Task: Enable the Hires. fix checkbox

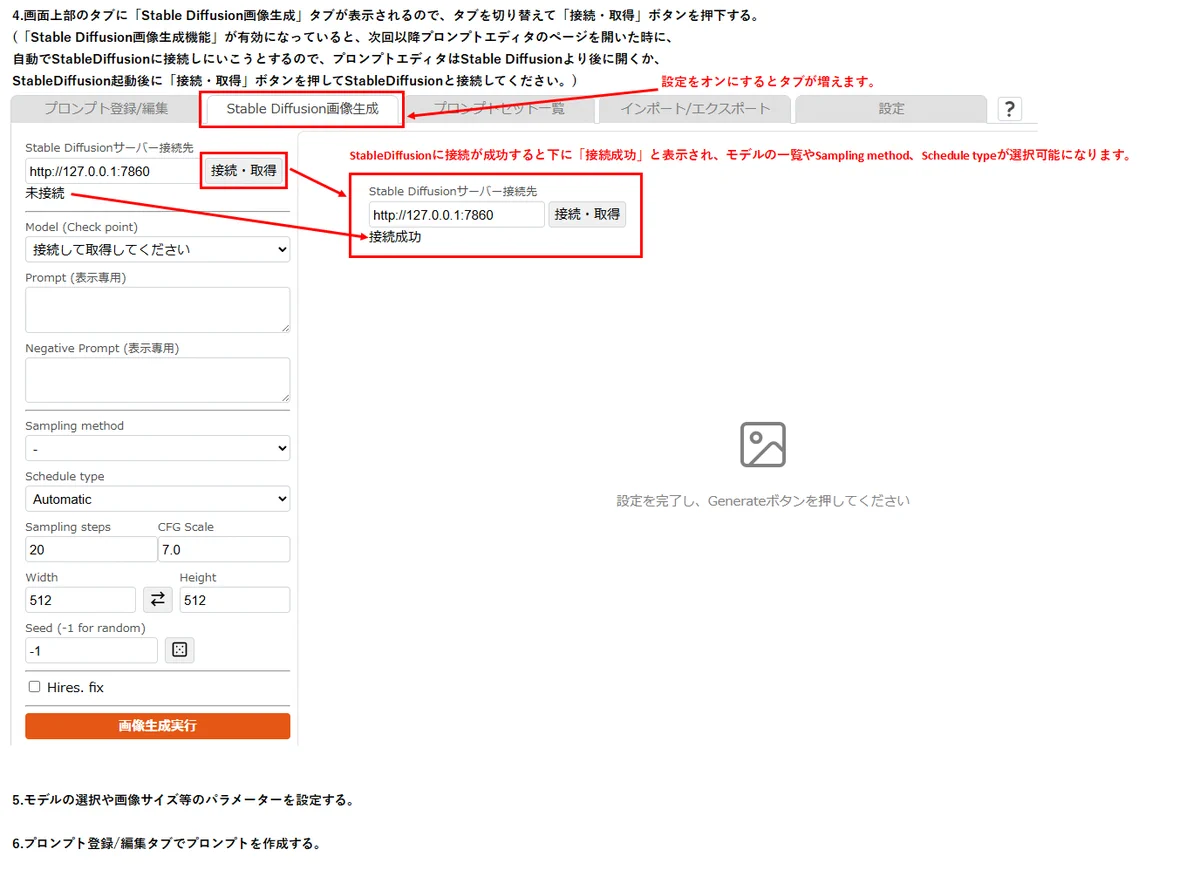Action: point(35,687)
